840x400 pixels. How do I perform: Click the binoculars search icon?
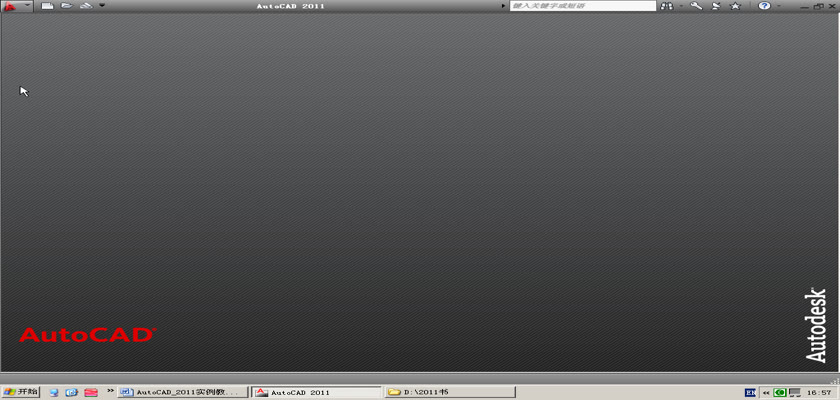pyautogui.click(x=666, y=6)
